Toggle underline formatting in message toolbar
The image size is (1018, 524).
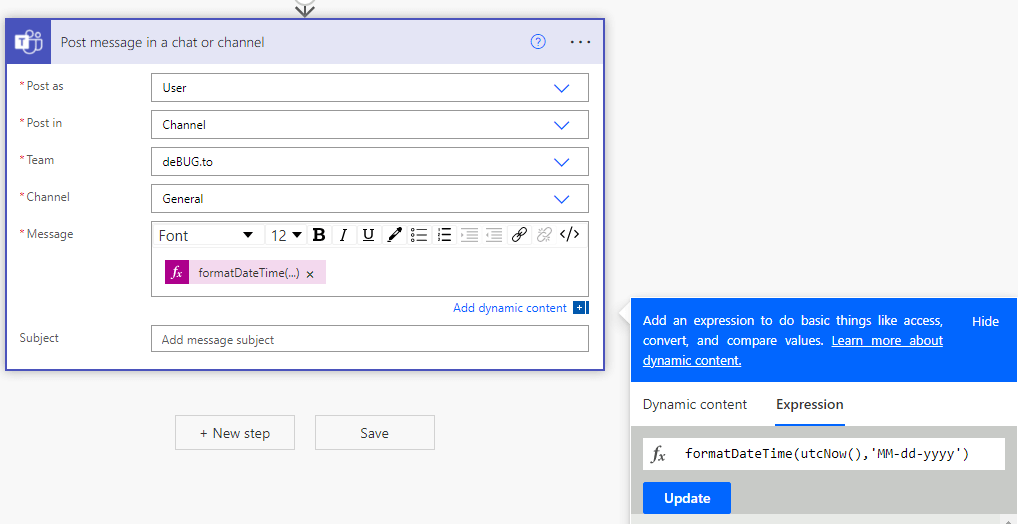(x=368, y=235)
